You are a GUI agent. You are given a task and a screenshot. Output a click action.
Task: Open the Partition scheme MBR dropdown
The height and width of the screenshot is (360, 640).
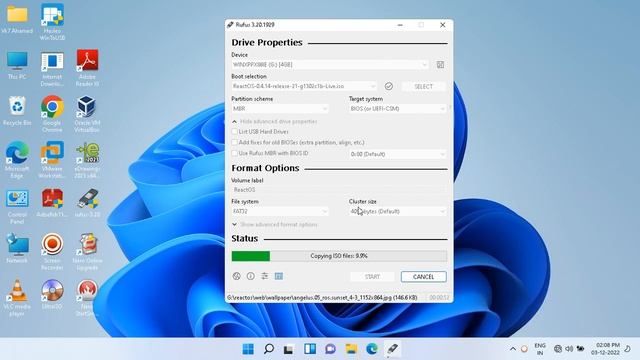[x=280, y=109]
